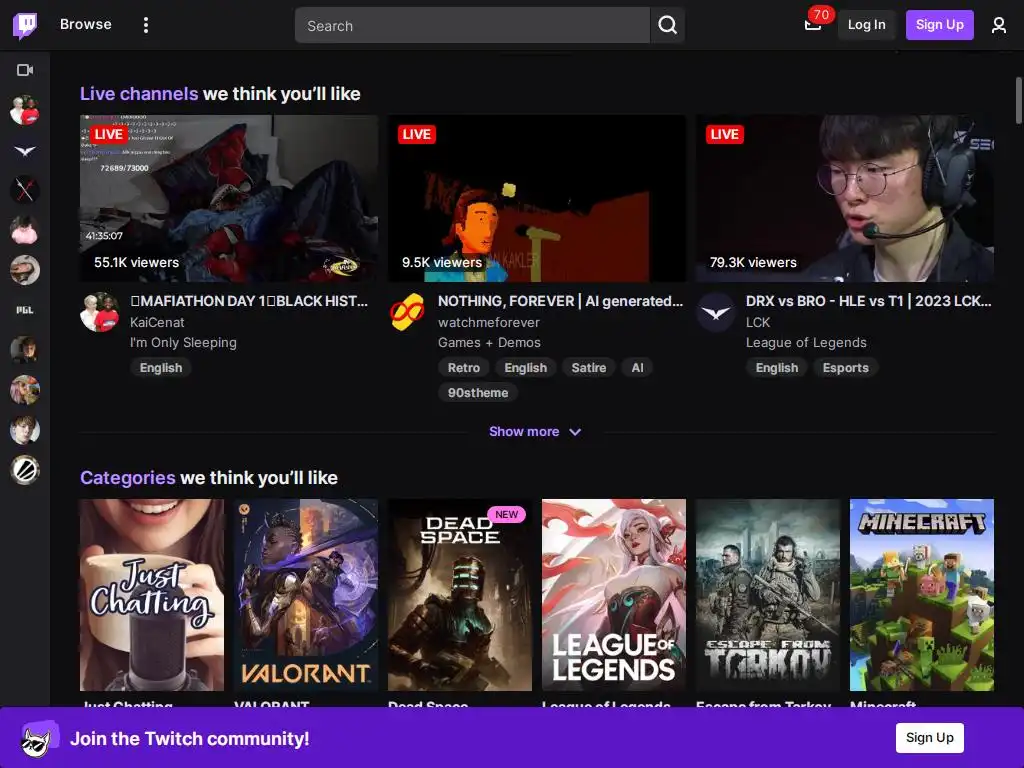1024x768 pixels.
Task: Open Just Chatting category cover
Action: [152, 595]
